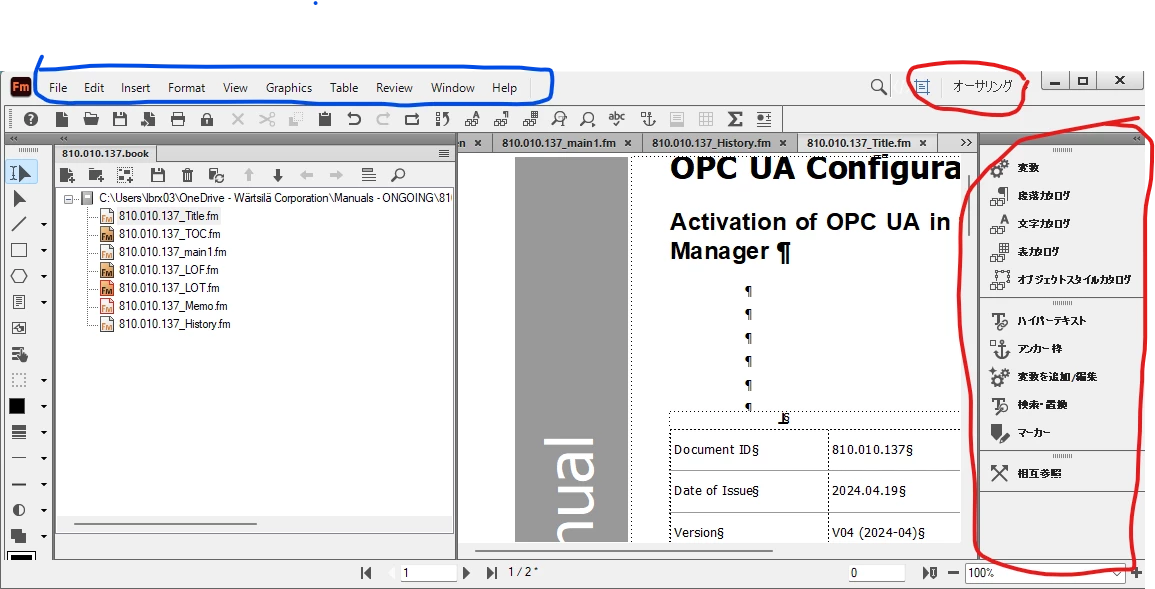Select the smart text-select cursor tool
Viewport: 1155px width, 589px height.
coord(21,173)
